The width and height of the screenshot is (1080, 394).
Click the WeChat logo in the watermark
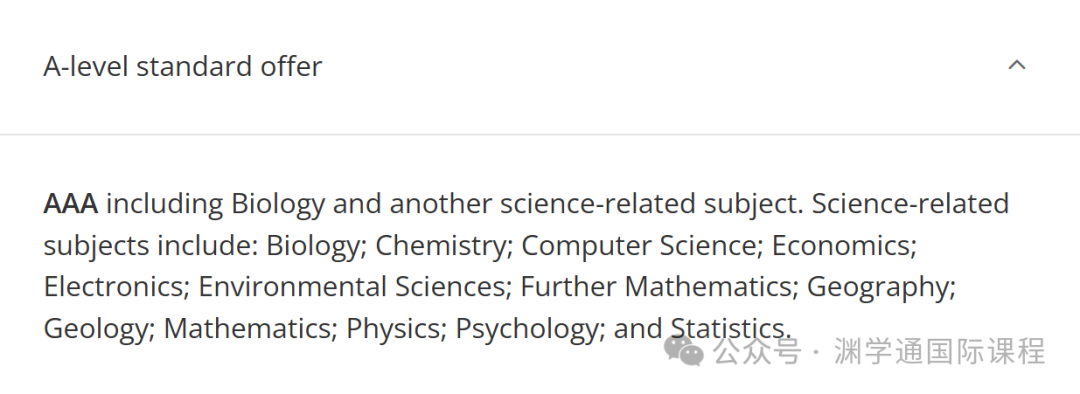pyautogui.click(x=683, y=351)
